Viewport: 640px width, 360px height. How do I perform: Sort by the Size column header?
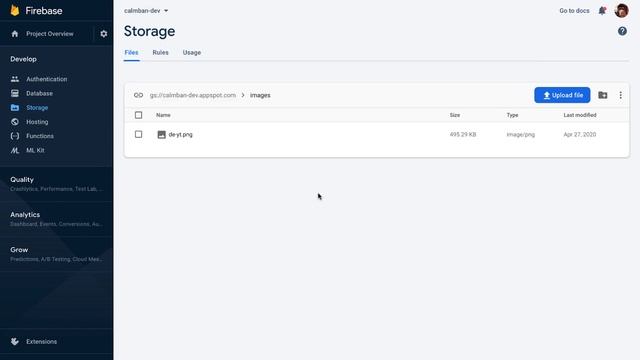coord(455,115)
